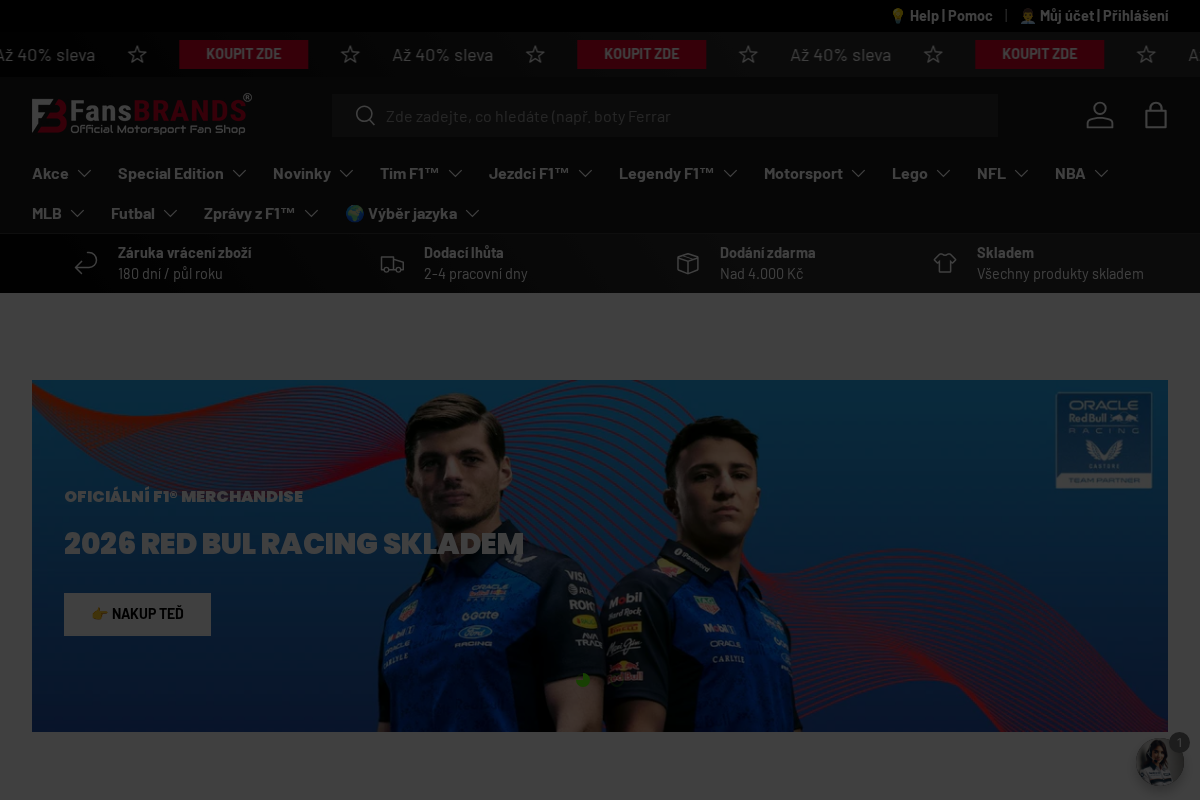Click the package icon for Dodání zdarma

pyautogui.click(x=688, y=263)
